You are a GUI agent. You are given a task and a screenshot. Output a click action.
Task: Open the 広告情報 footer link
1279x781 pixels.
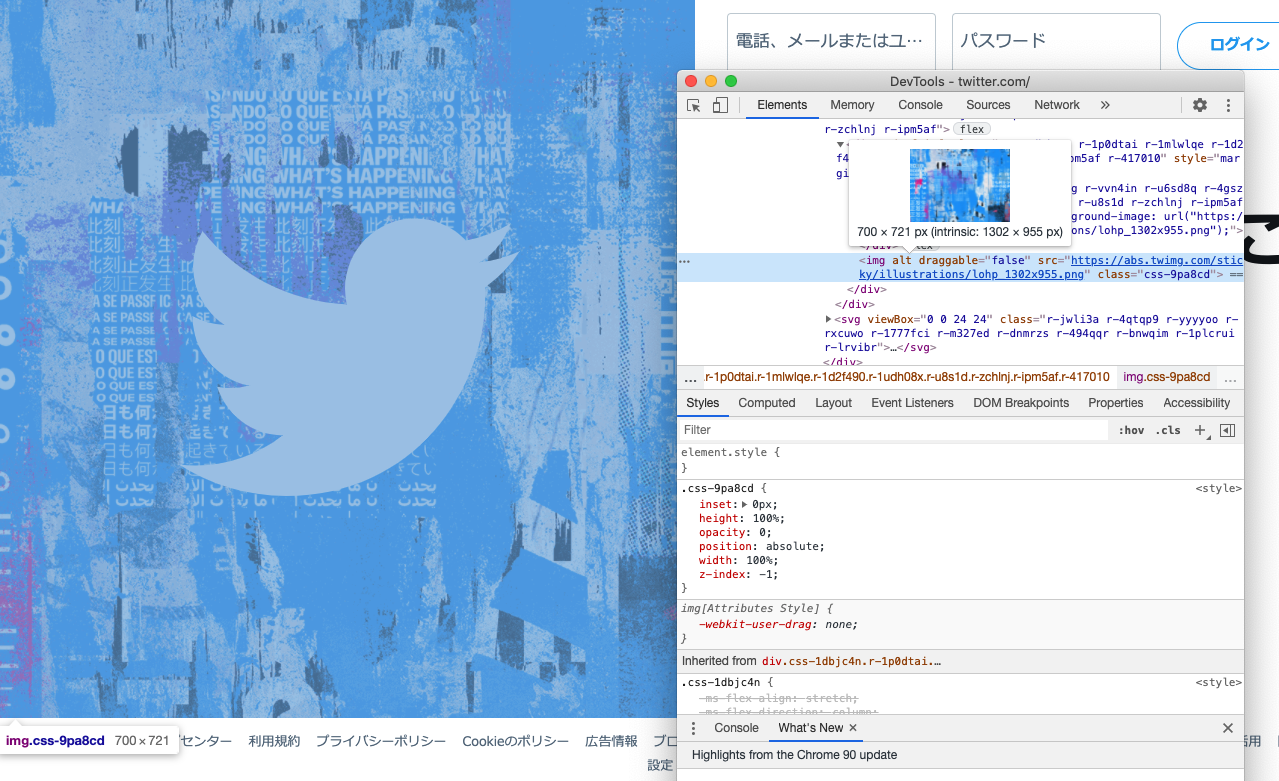(611, 741)
